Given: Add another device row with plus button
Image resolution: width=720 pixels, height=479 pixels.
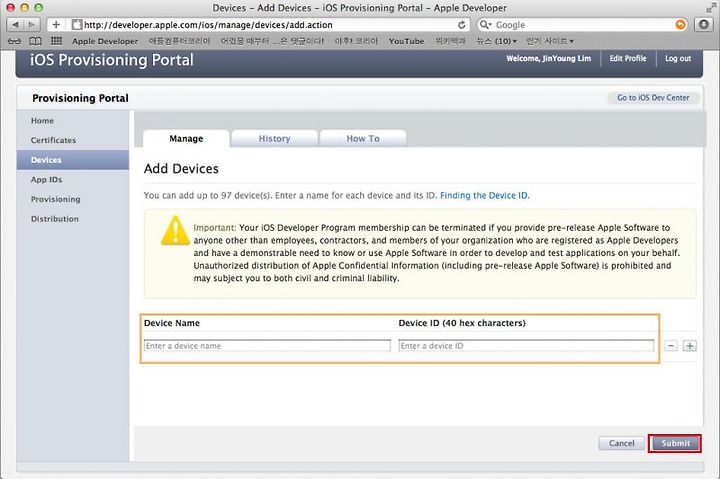Looking at the screenshot, I should 690,346.
